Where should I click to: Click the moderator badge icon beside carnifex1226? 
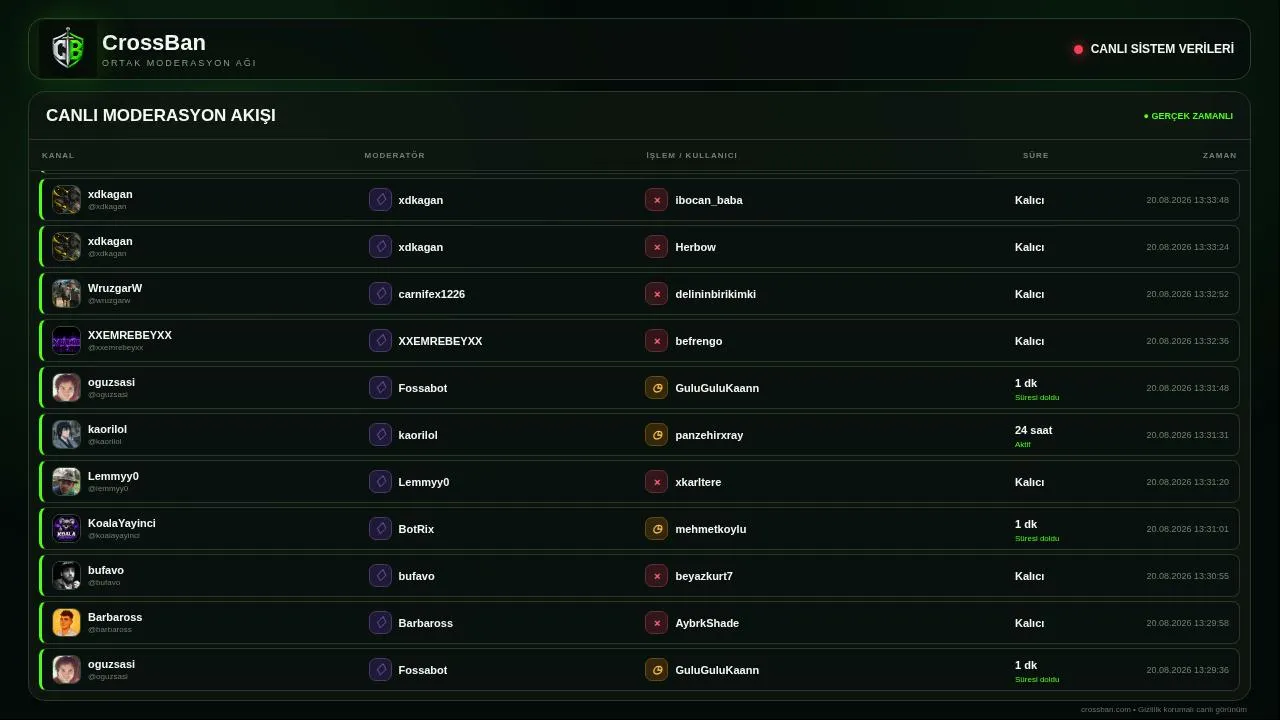click(380, 294)
